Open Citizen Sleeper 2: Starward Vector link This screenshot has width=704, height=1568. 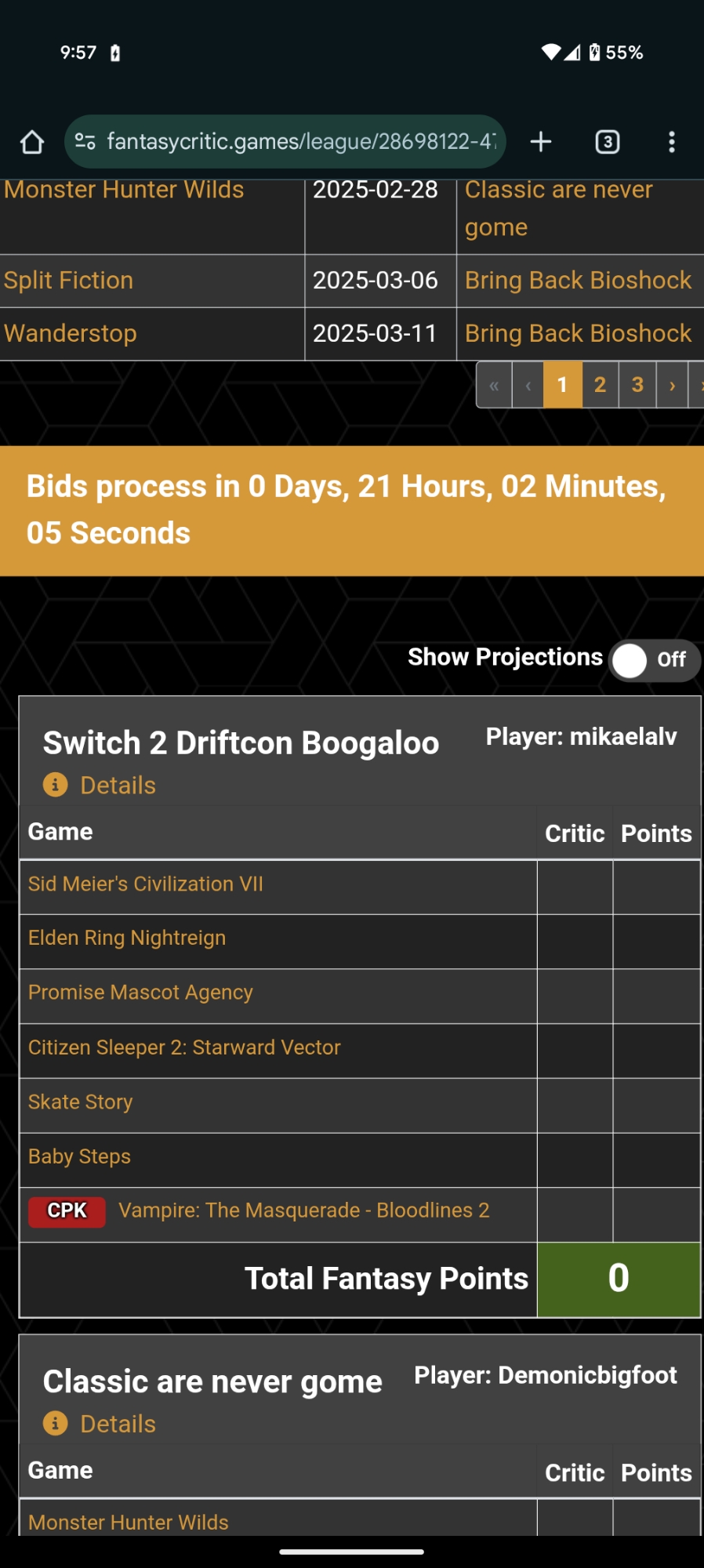click(184, 1047)
